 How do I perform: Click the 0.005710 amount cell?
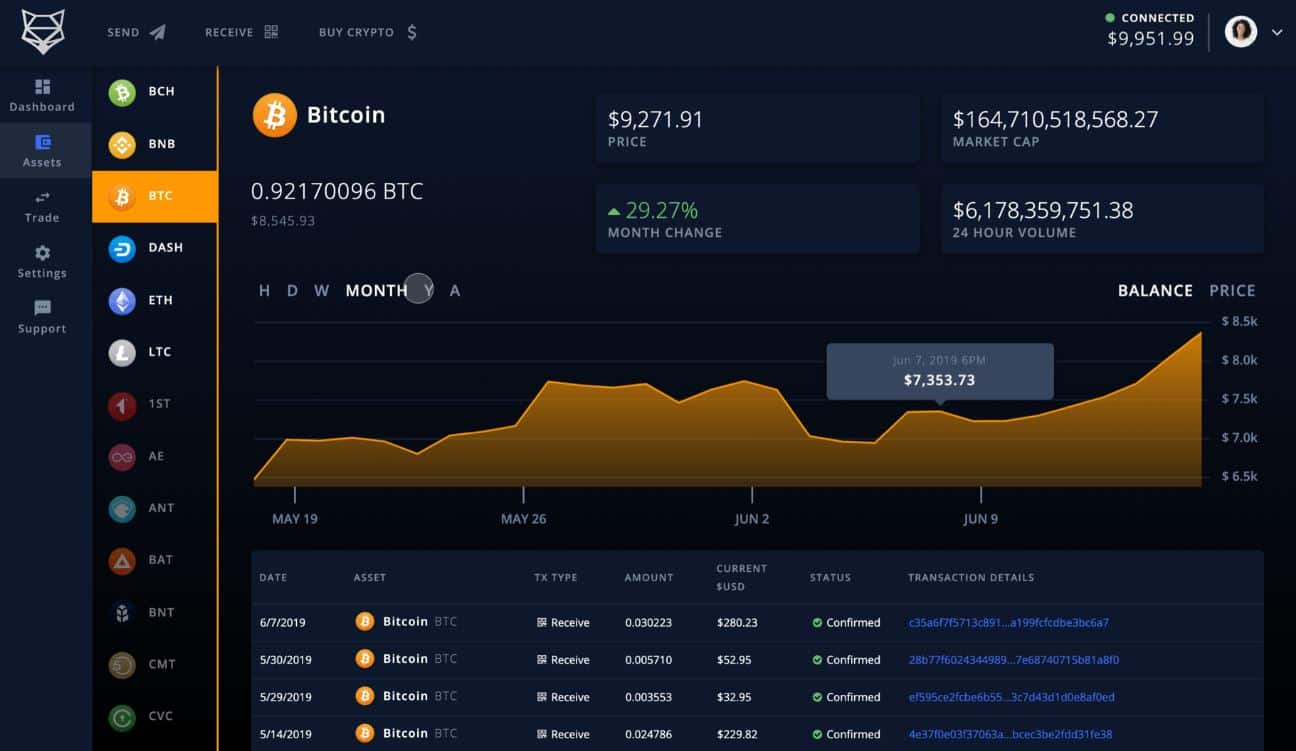pos(648,660)
